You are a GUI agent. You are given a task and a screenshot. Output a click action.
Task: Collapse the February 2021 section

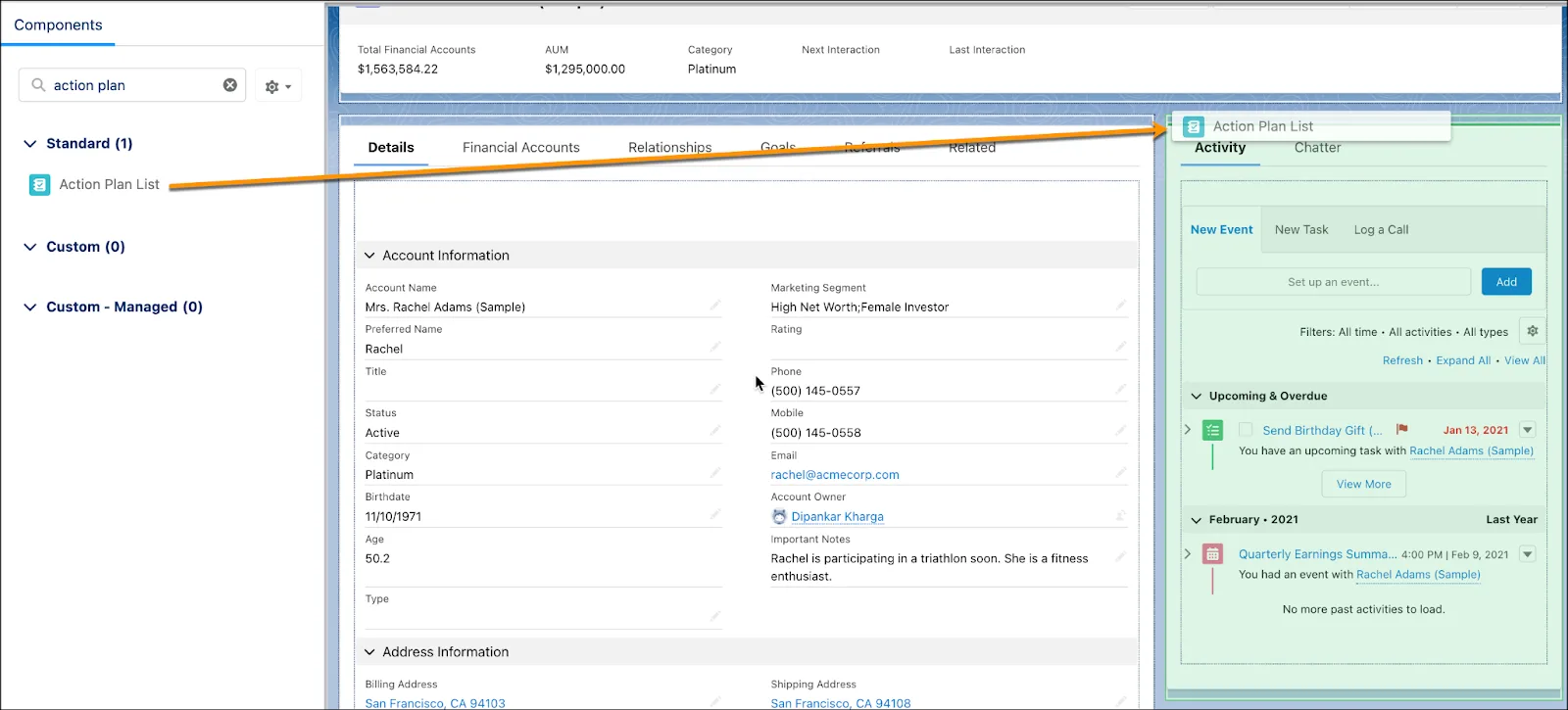pos(1196,520)
